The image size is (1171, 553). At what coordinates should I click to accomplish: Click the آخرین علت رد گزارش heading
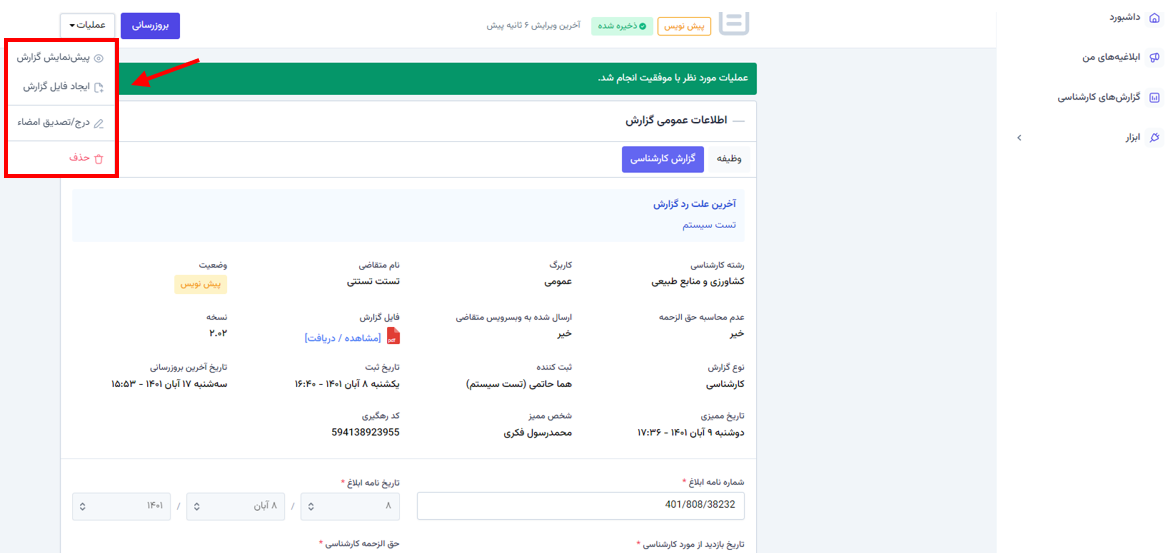pos(695,204)
